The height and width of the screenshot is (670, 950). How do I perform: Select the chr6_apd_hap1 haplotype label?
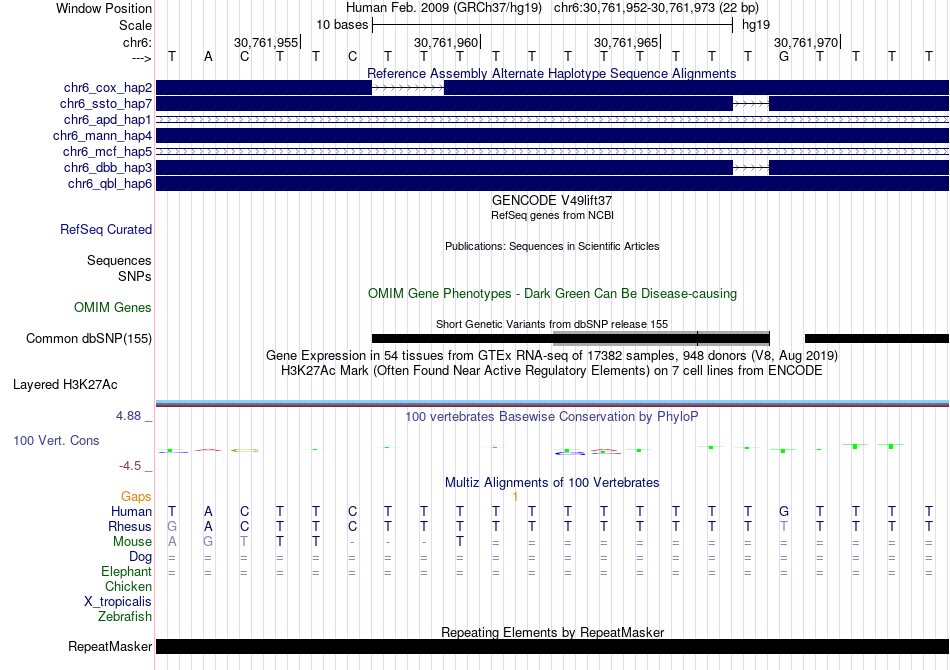click(108, 120)
